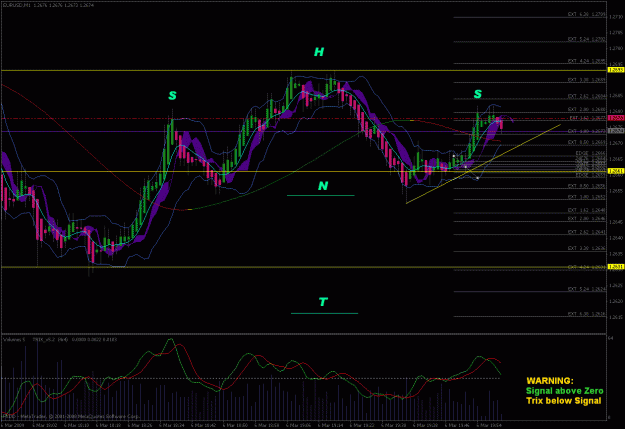Click the yellow WARNING: text
Image resolution: width=625 pixels, height=429 pixels.
pyautogui.click(x=550, y=381)
